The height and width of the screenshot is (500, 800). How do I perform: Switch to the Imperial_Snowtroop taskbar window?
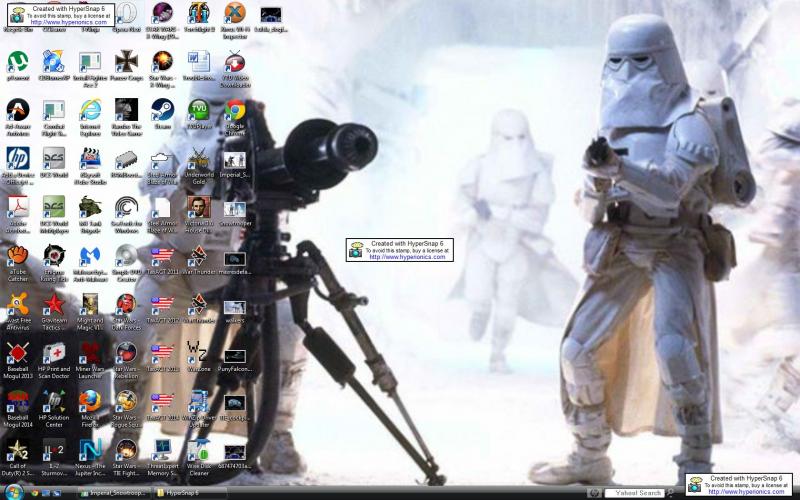tap(114, 493)
